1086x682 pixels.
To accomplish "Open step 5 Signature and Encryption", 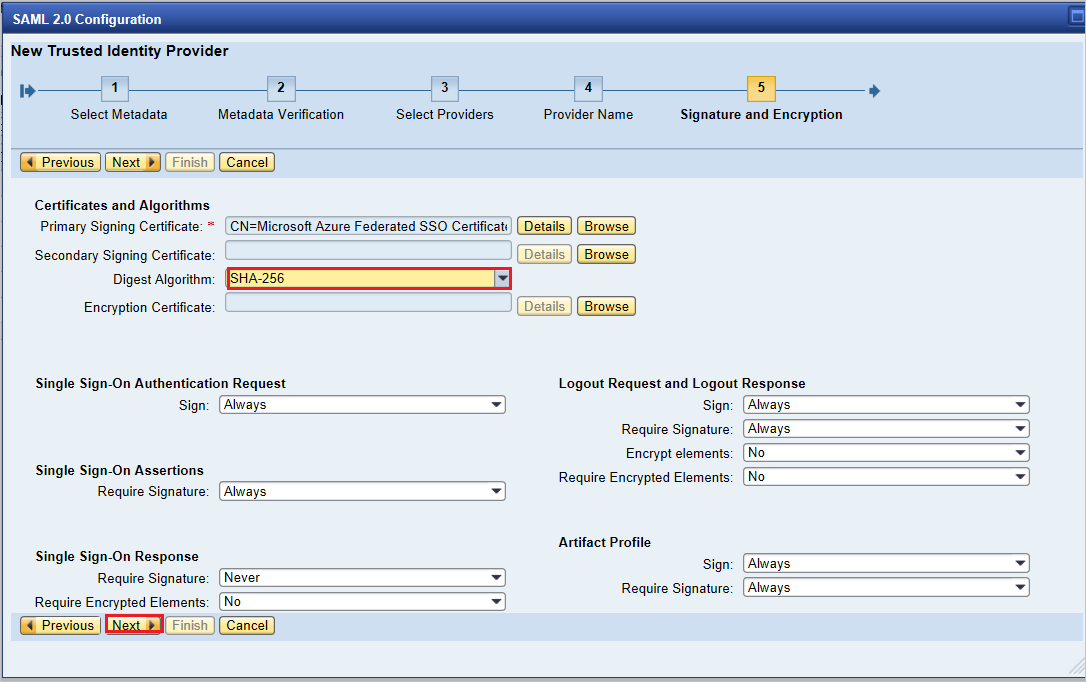I will tap(761, 89).
